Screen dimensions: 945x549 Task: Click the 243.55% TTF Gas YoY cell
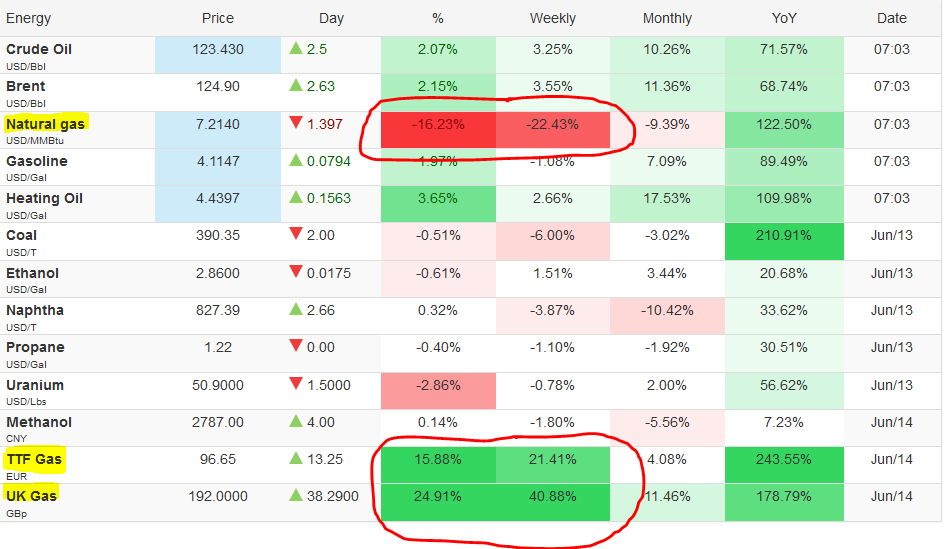[784, 465]
